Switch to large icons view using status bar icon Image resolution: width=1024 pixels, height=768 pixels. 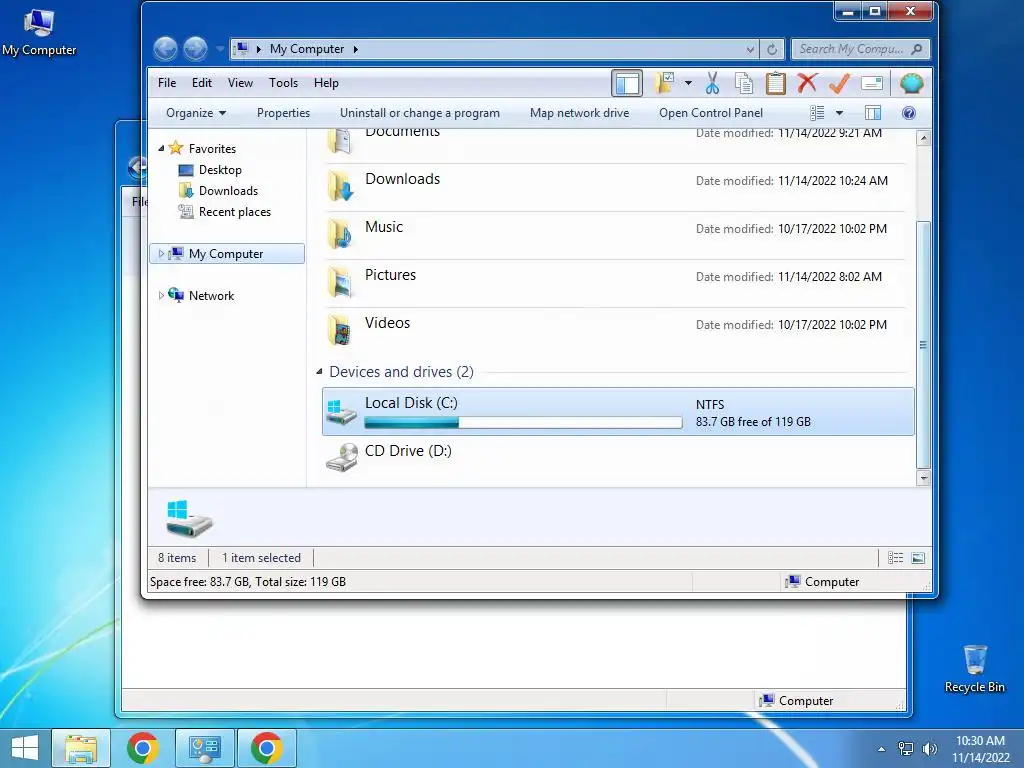[x=918, y=558]
